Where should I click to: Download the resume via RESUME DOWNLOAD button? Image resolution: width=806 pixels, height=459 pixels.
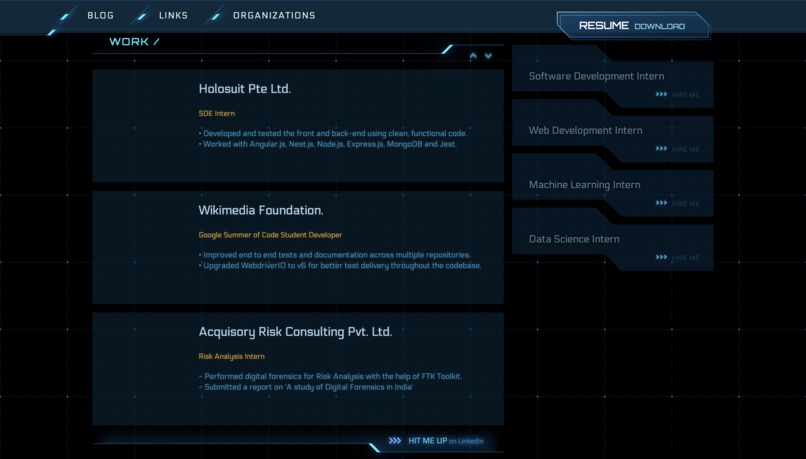(x=633, y=26)
